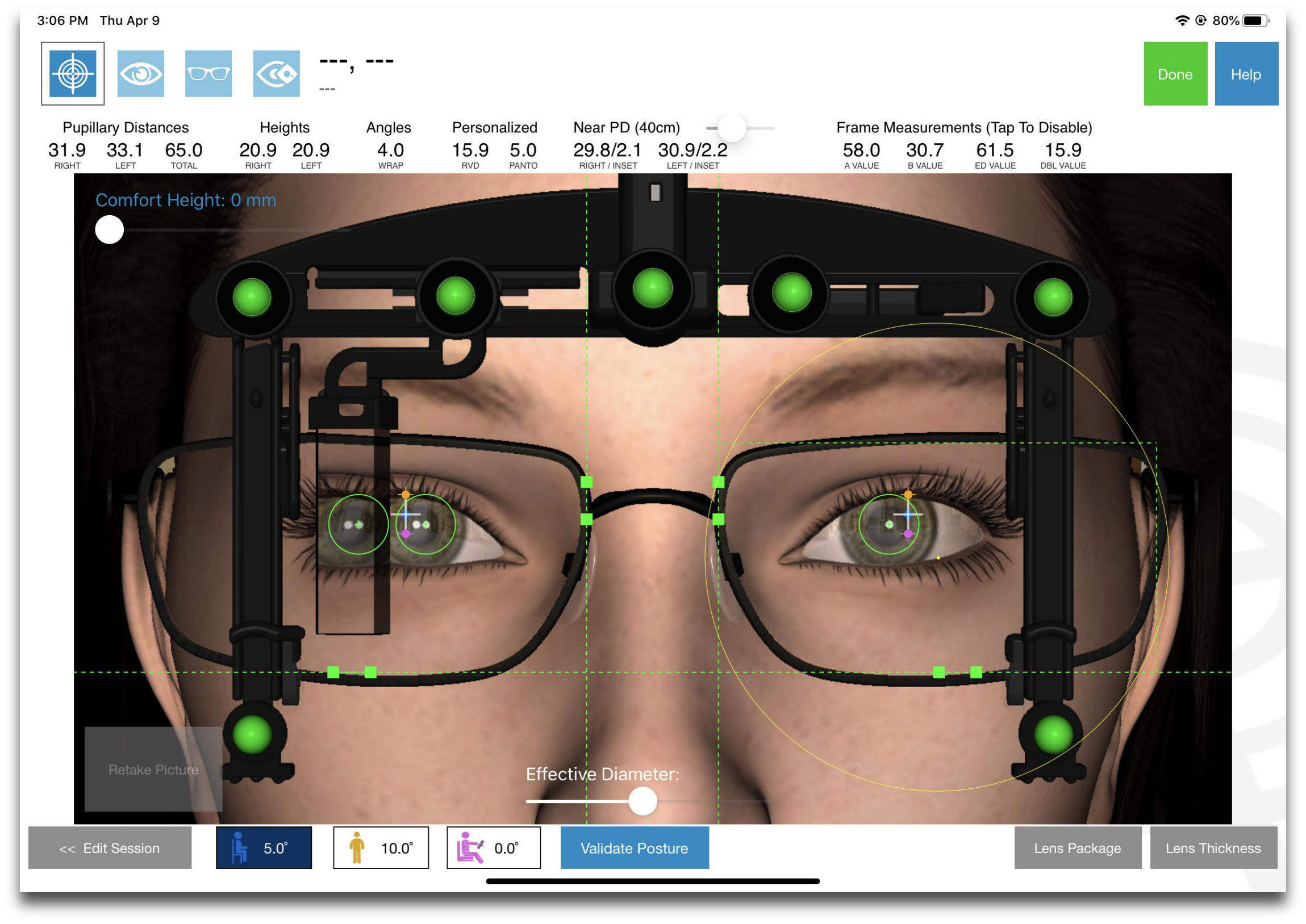Click the Comfort Height slider knob
1306x924 pixels.
point(109,229)
